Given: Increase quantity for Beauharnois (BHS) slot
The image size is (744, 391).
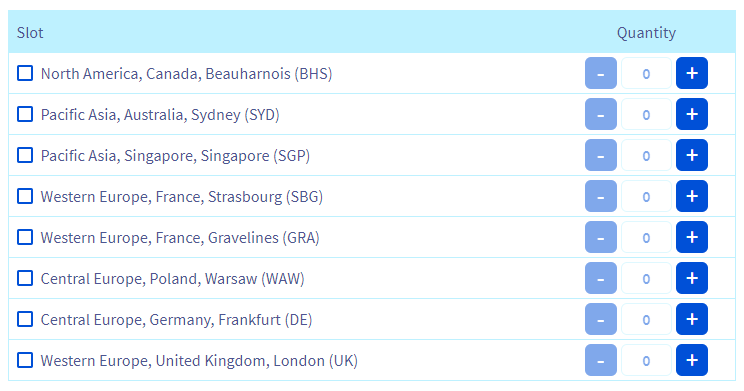Looking at the screenshot, I should (692, 73).
